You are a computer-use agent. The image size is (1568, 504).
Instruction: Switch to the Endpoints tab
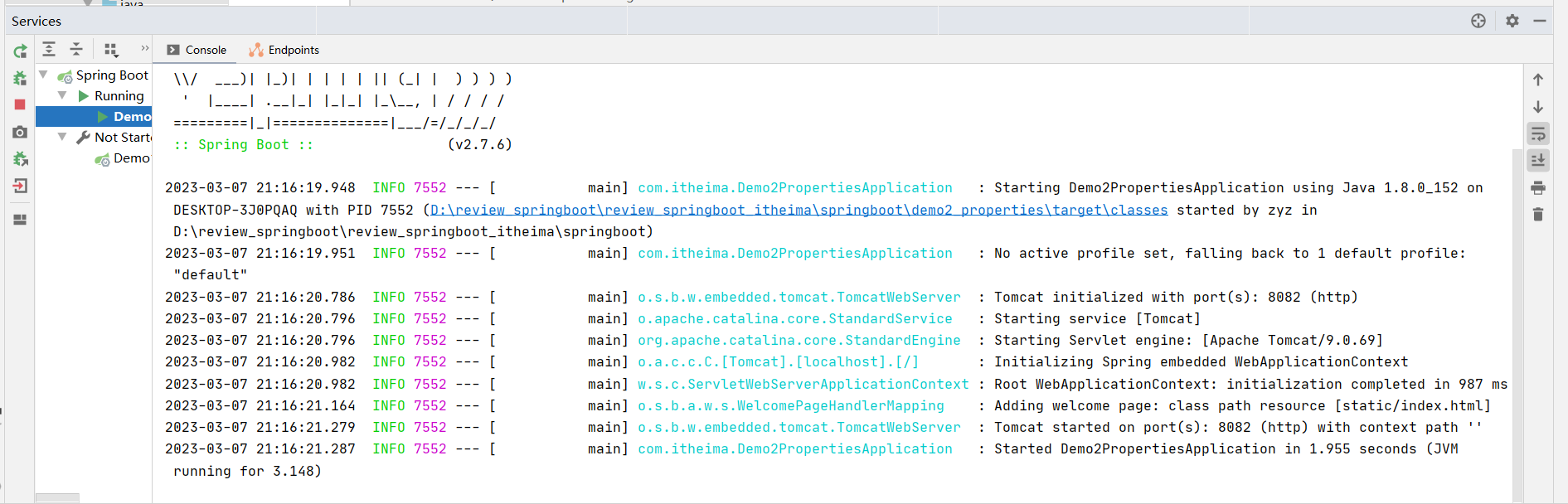pos(284,50)
